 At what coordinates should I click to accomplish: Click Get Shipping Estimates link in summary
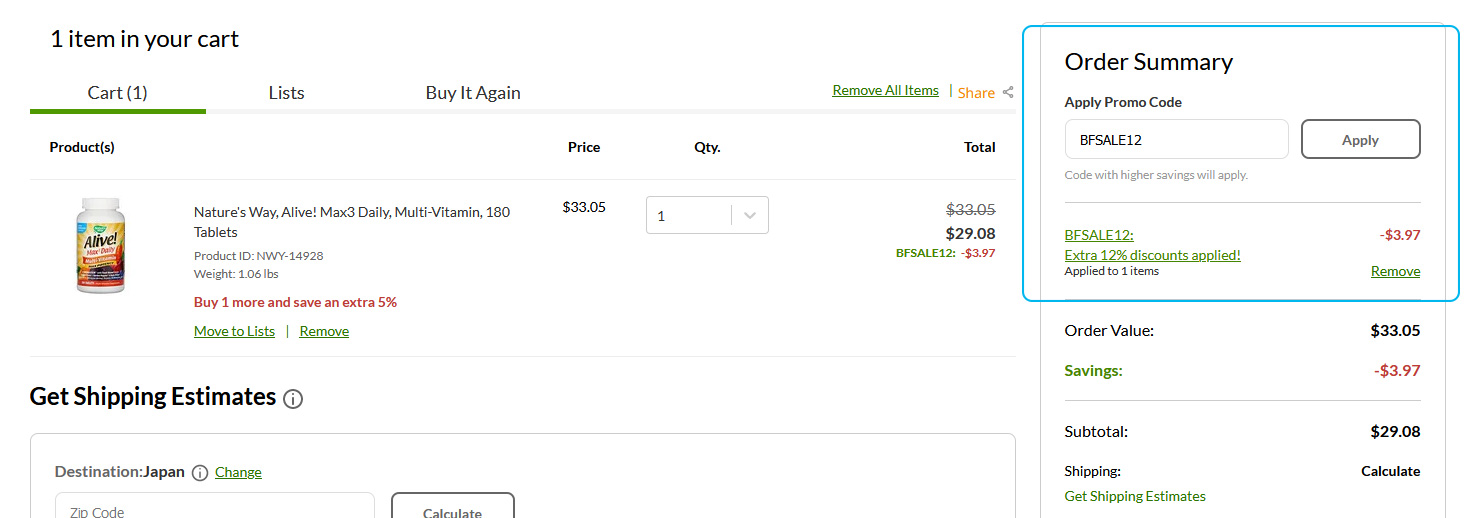(x=1135, y=496)
